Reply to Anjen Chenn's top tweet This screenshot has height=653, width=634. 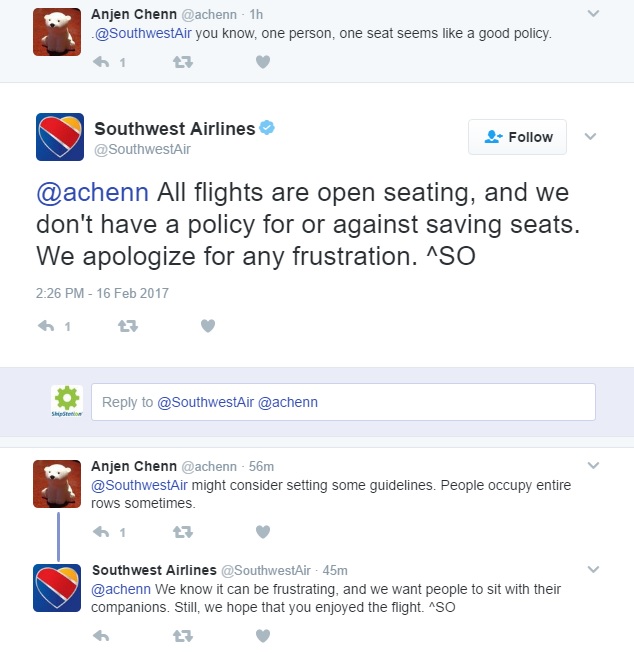point(101,62)
